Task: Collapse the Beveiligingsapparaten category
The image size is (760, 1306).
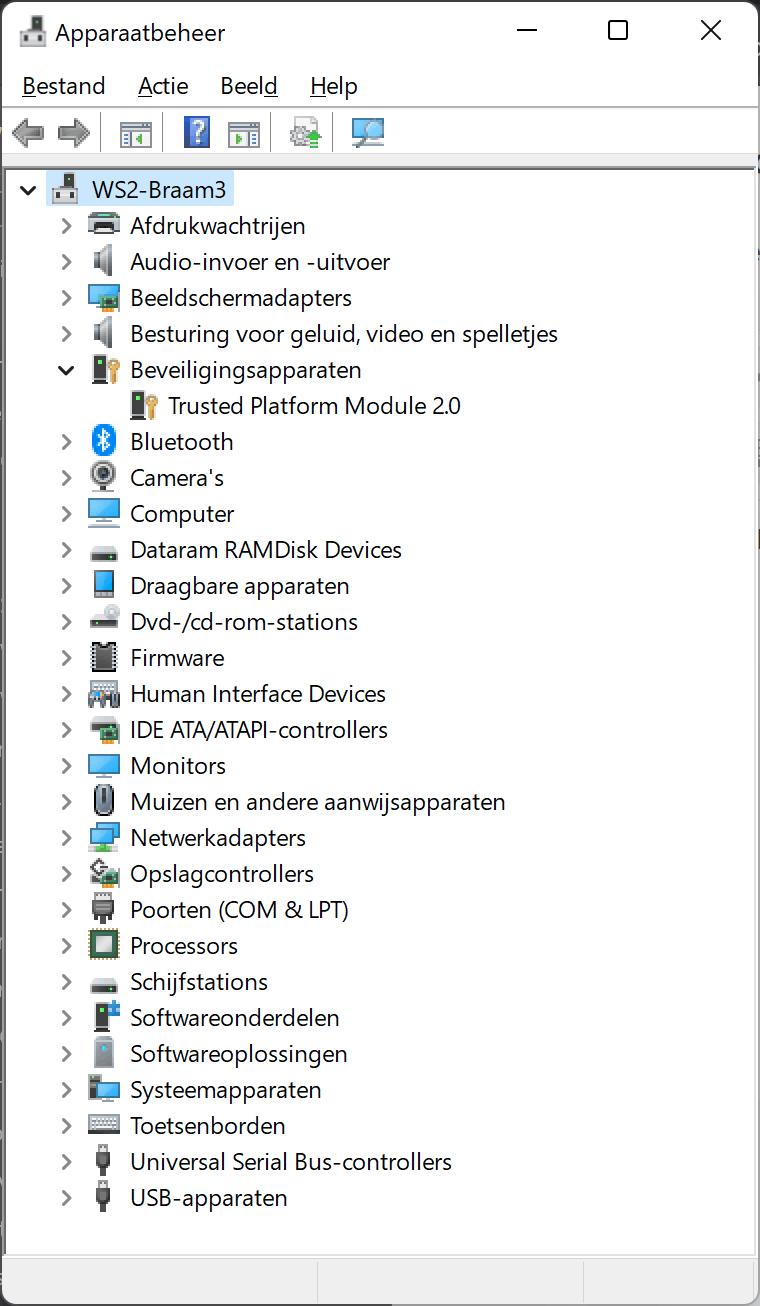Action: tap(66, 370)
